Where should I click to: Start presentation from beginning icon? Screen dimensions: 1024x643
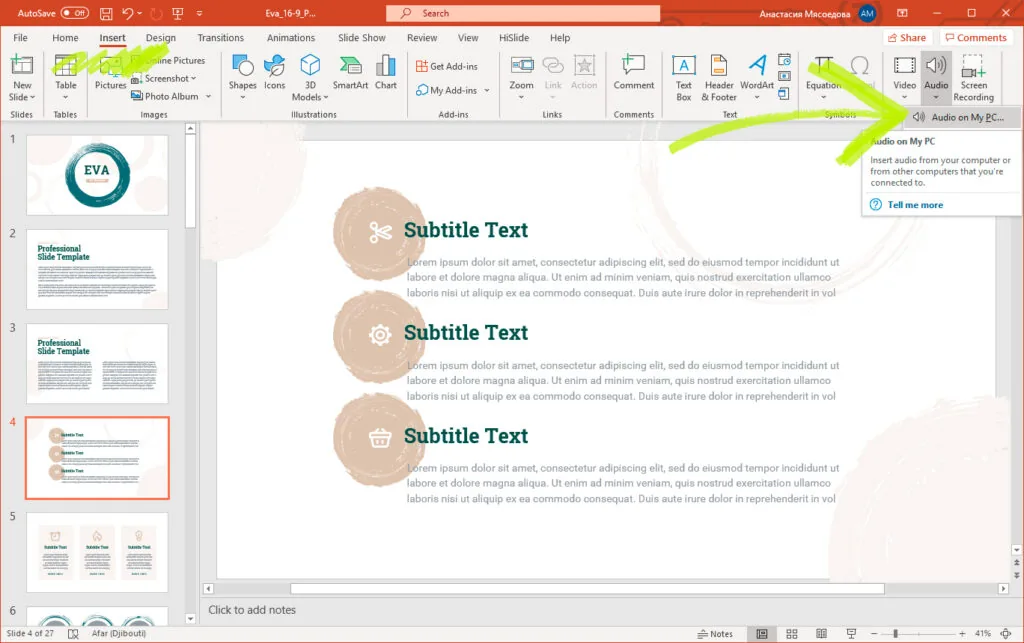point(178,13)
